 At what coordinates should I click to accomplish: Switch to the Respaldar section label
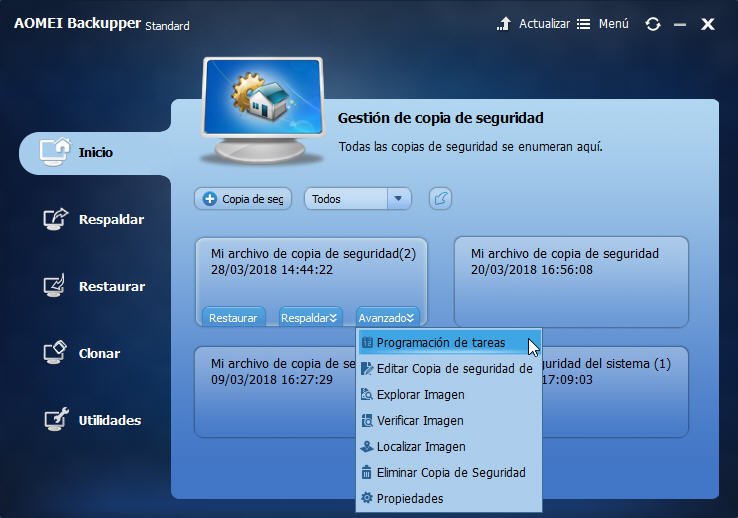coord(112,219)
